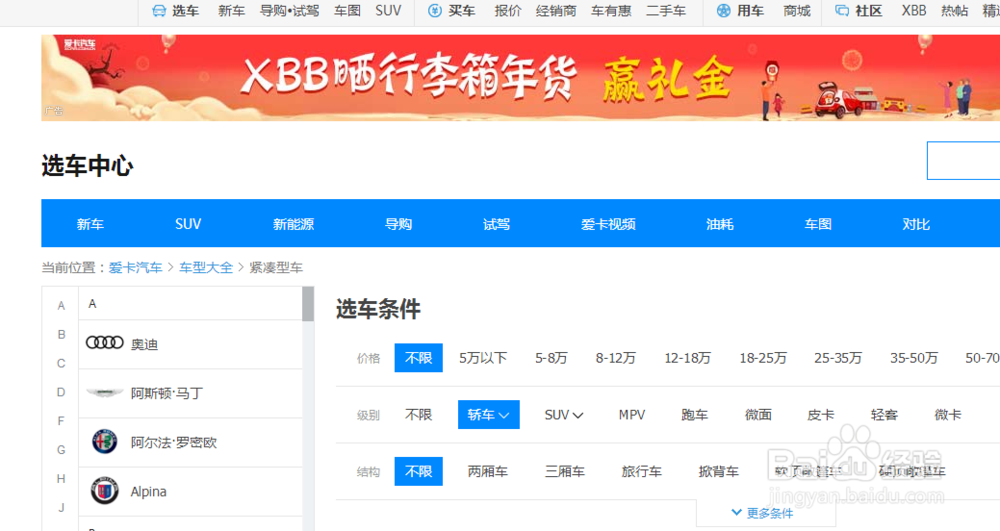Select 阿尔法·罗密欧 brand name

[174, 442]
